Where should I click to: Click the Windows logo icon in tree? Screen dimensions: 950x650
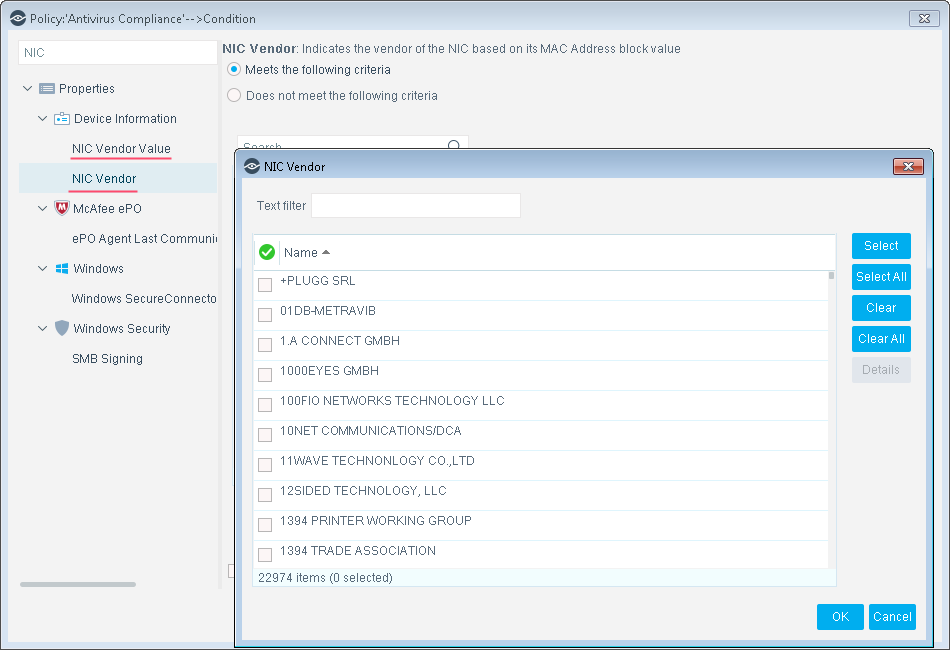click(61, 268)
